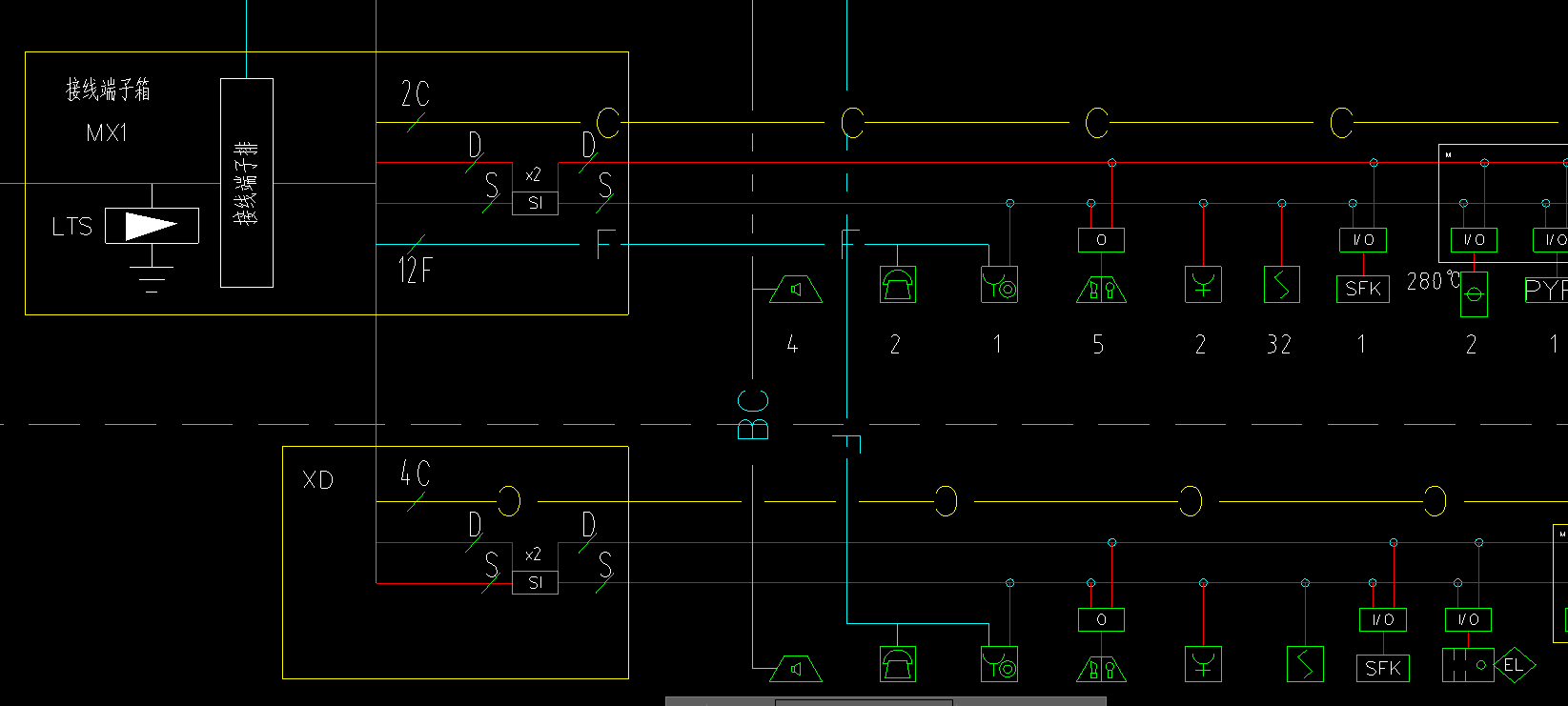Pick the smoke detector S symbol in XD circuit
This screenshot has width=1568, height=706.
(1305, 664)
